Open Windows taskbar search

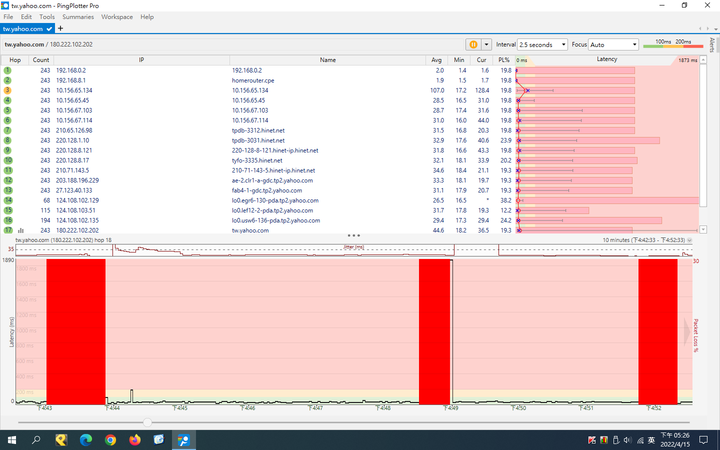coord(36,440)
